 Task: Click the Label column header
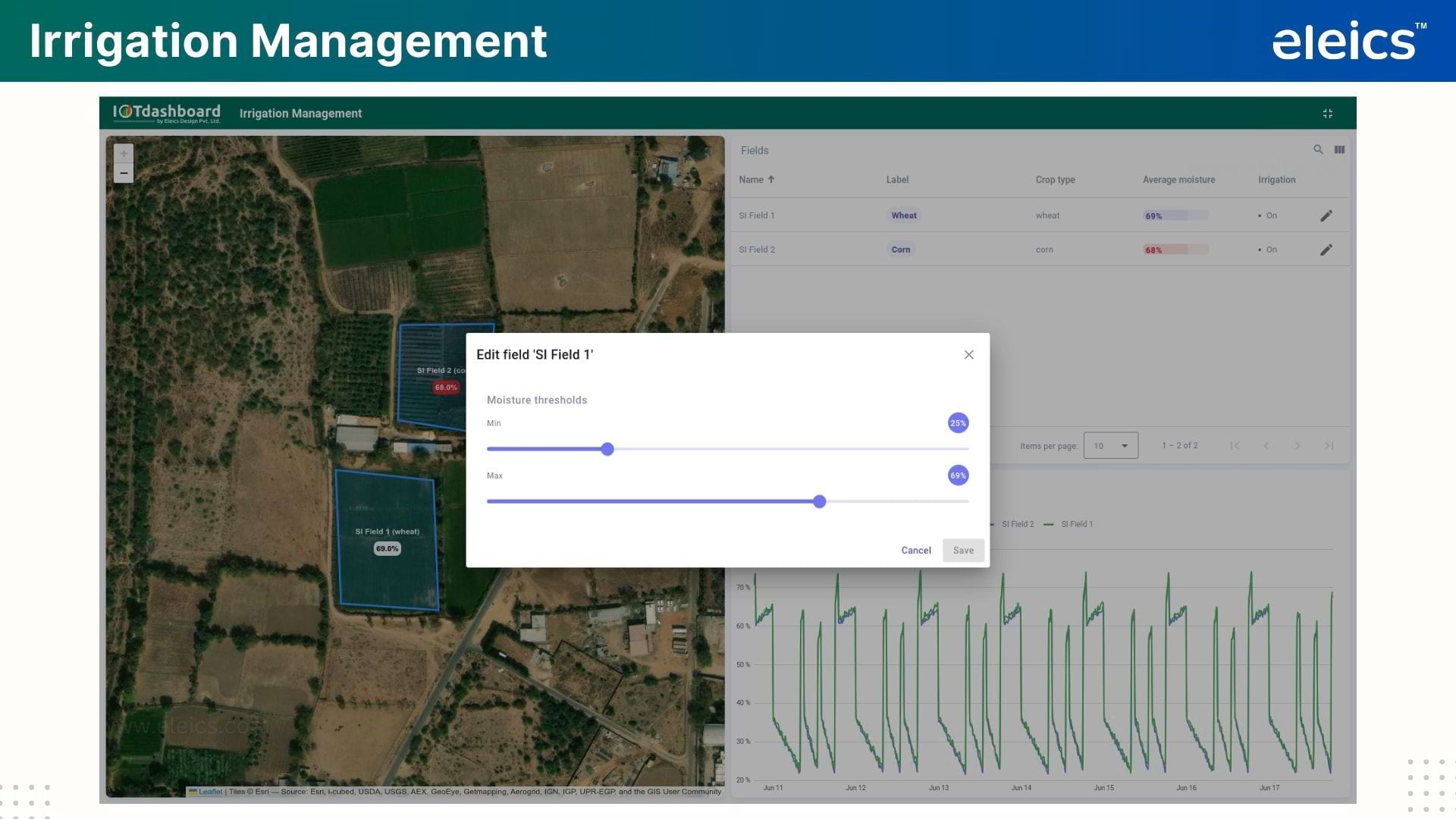coord(897,180)
